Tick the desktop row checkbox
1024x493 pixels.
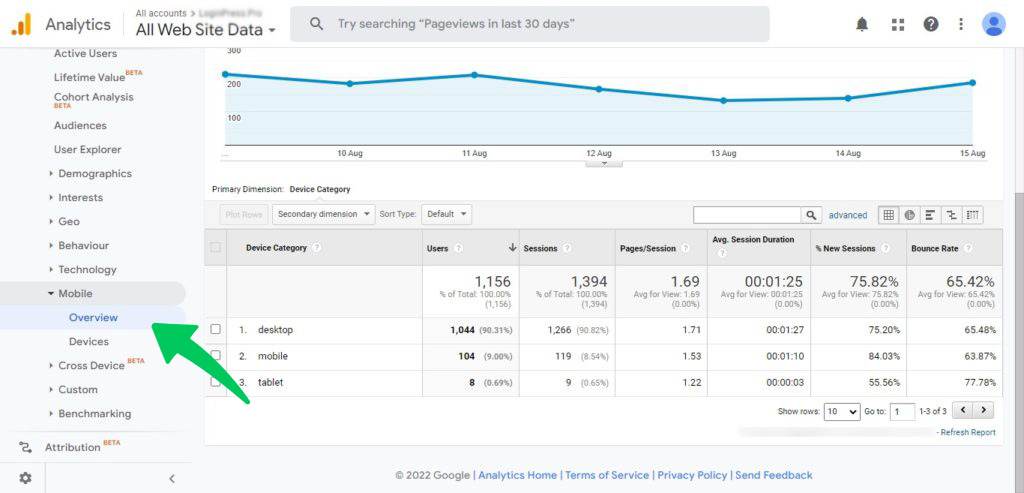[x=215, y=330]
